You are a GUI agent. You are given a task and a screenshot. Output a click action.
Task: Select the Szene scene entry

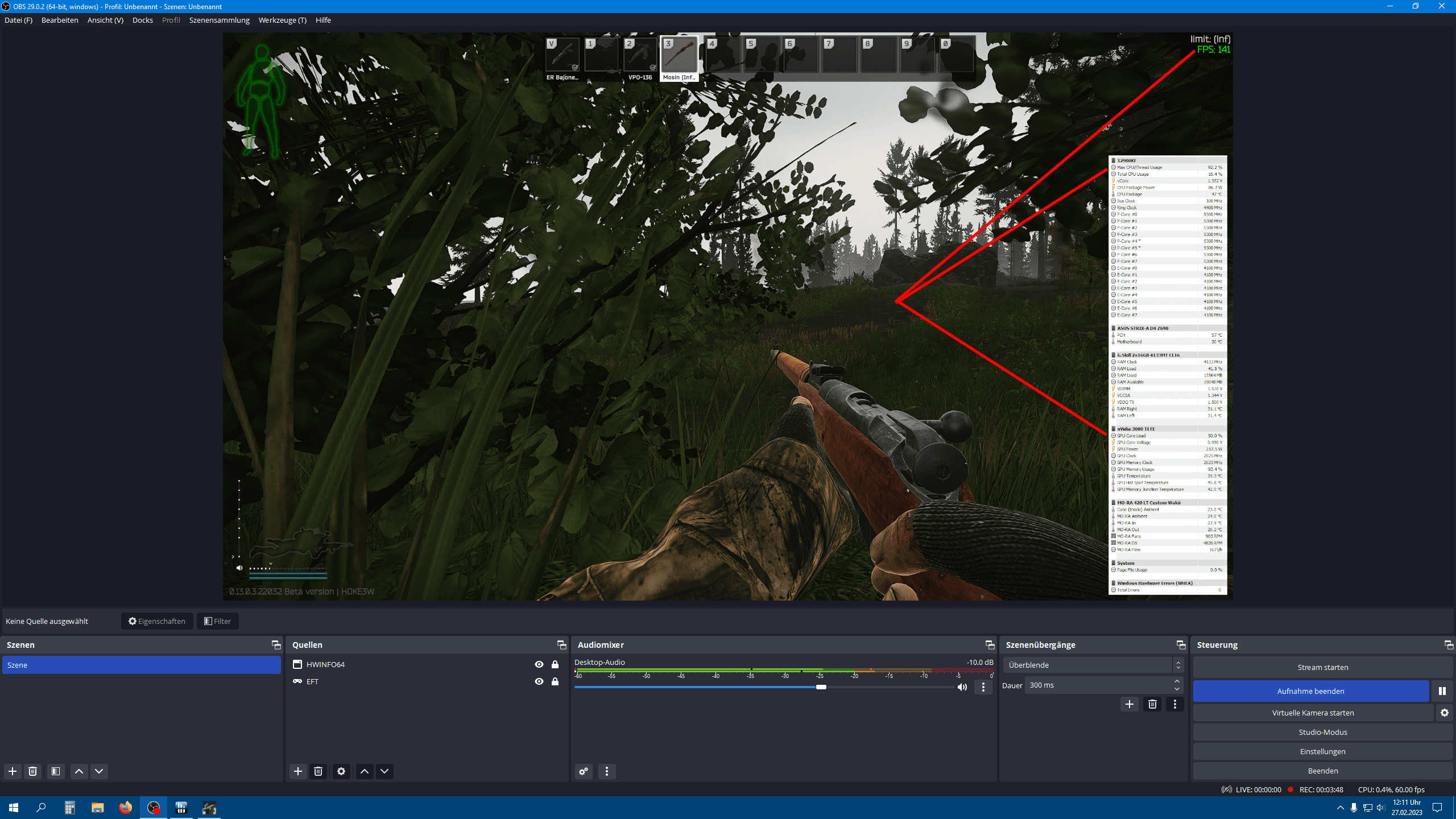[x=142, y=665]
